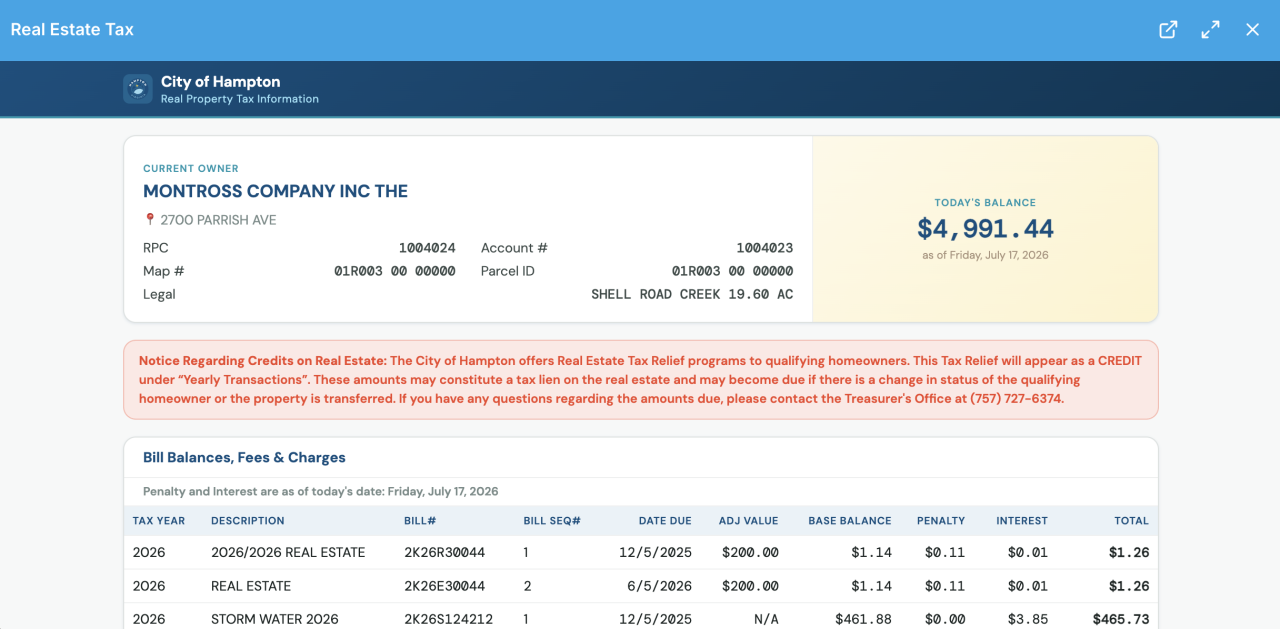Click Account # value 1004023

click(764, 248)
